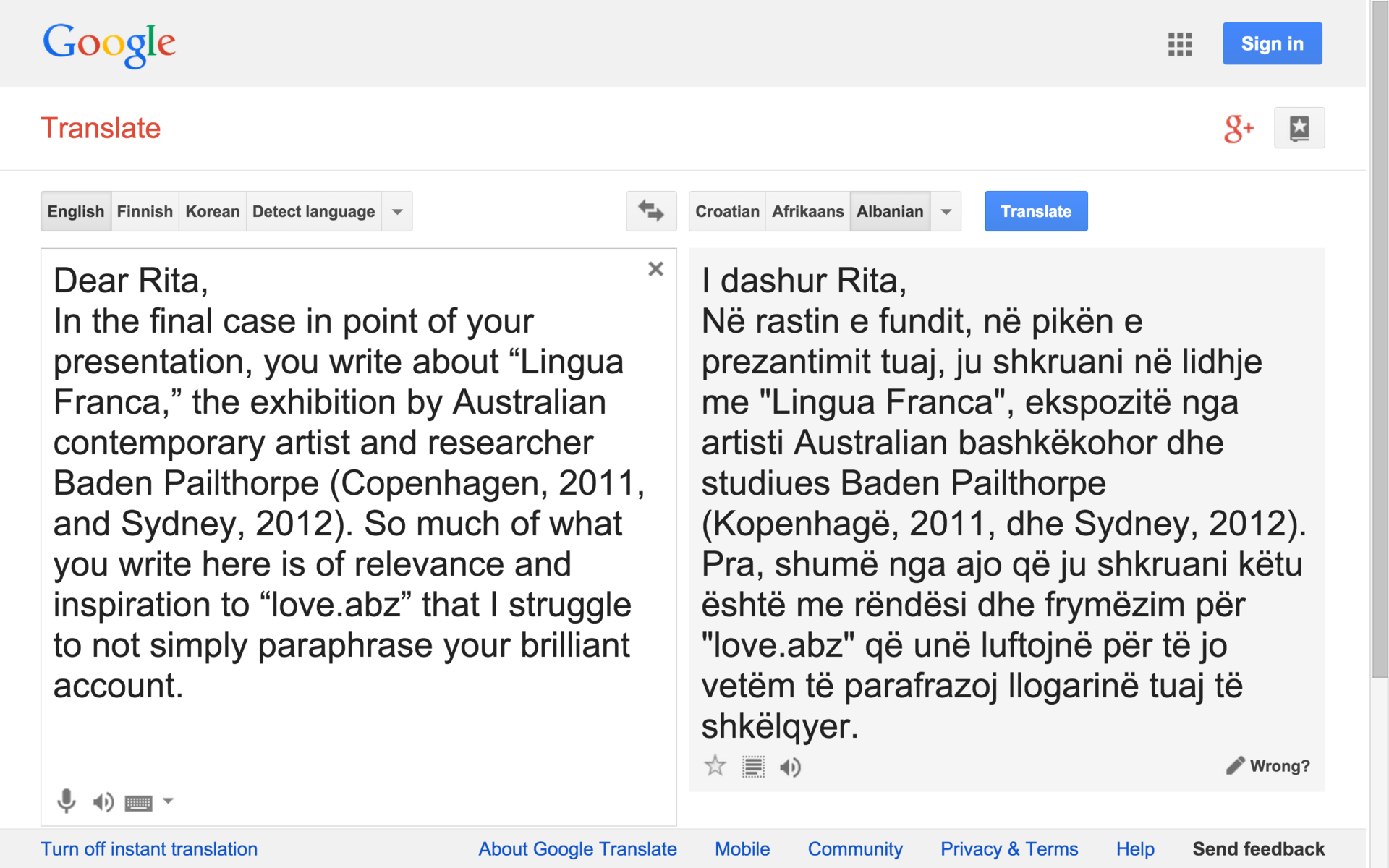Select all translated text icon
The image size is (1389, 868).
(753, 767)
